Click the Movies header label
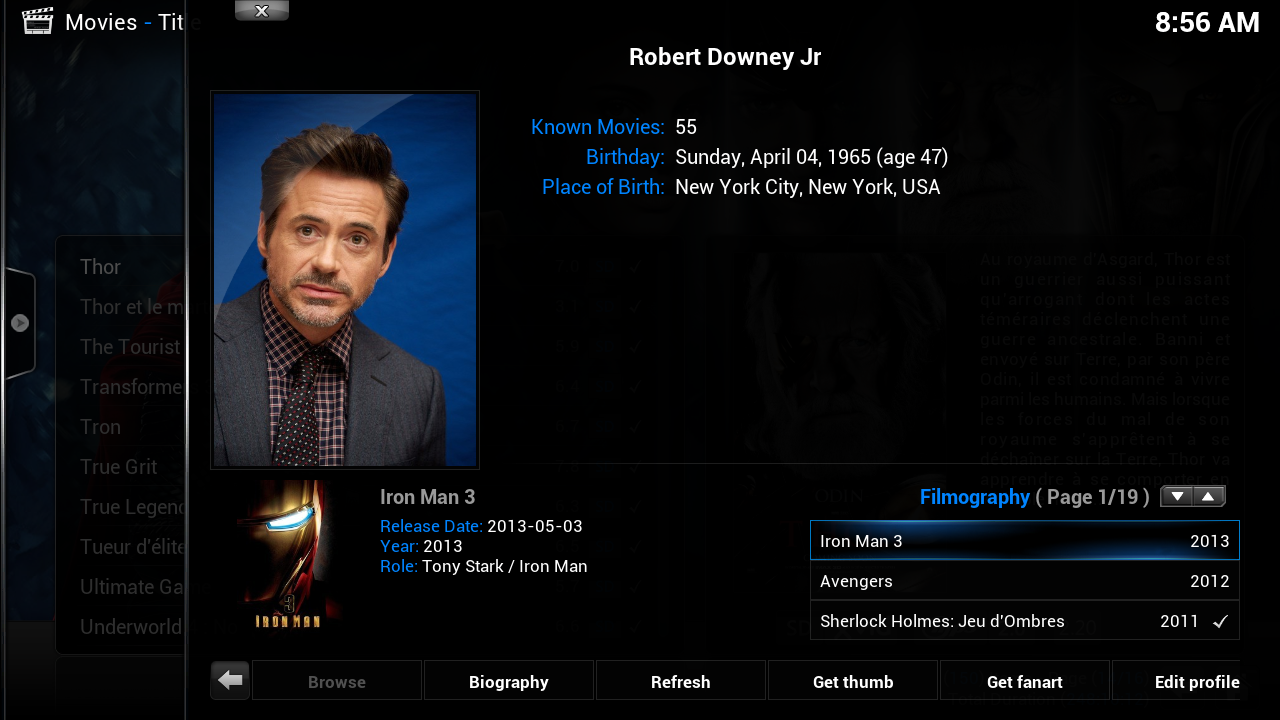The image size is (1280, 720). (101, 22)
